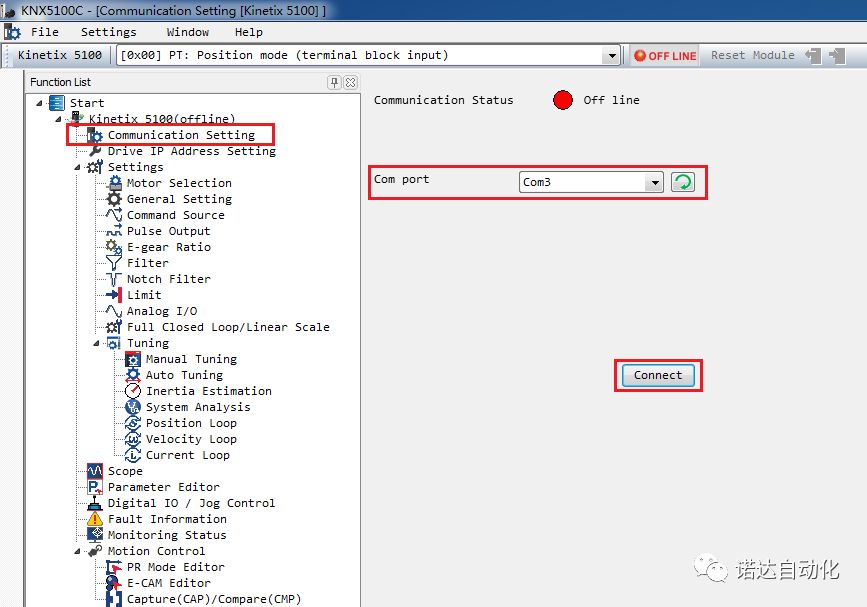Collapse the Kinetix 5100(offline) node
867x607 pixels.
(x=58, y=119)
